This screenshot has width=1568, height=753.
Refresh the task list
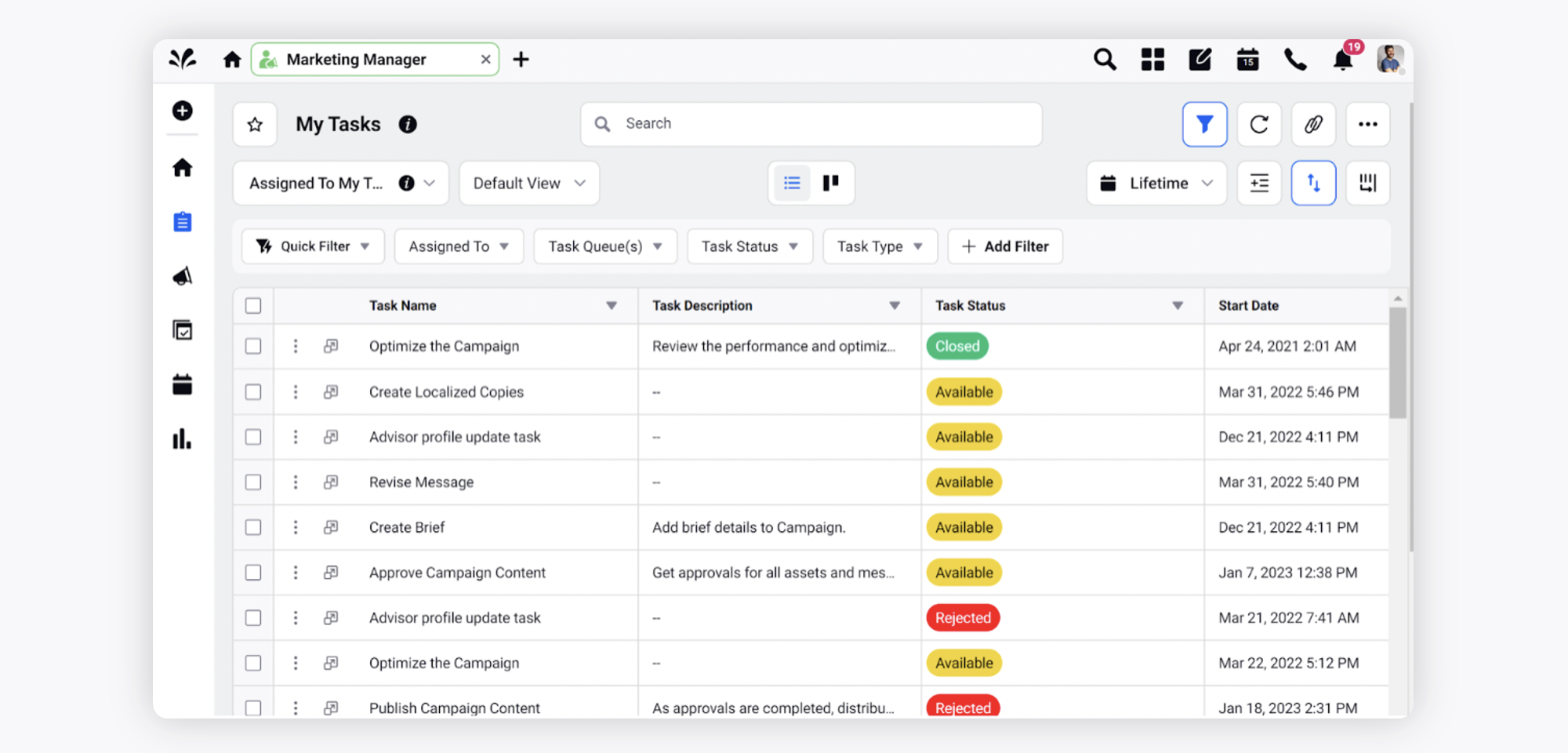(1259, 124)
